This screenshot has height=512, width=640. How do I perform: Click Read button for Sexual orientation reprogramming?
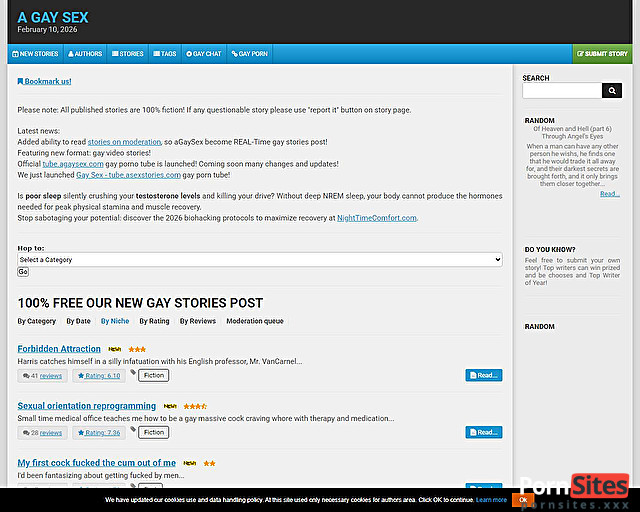tap(484, 432)
